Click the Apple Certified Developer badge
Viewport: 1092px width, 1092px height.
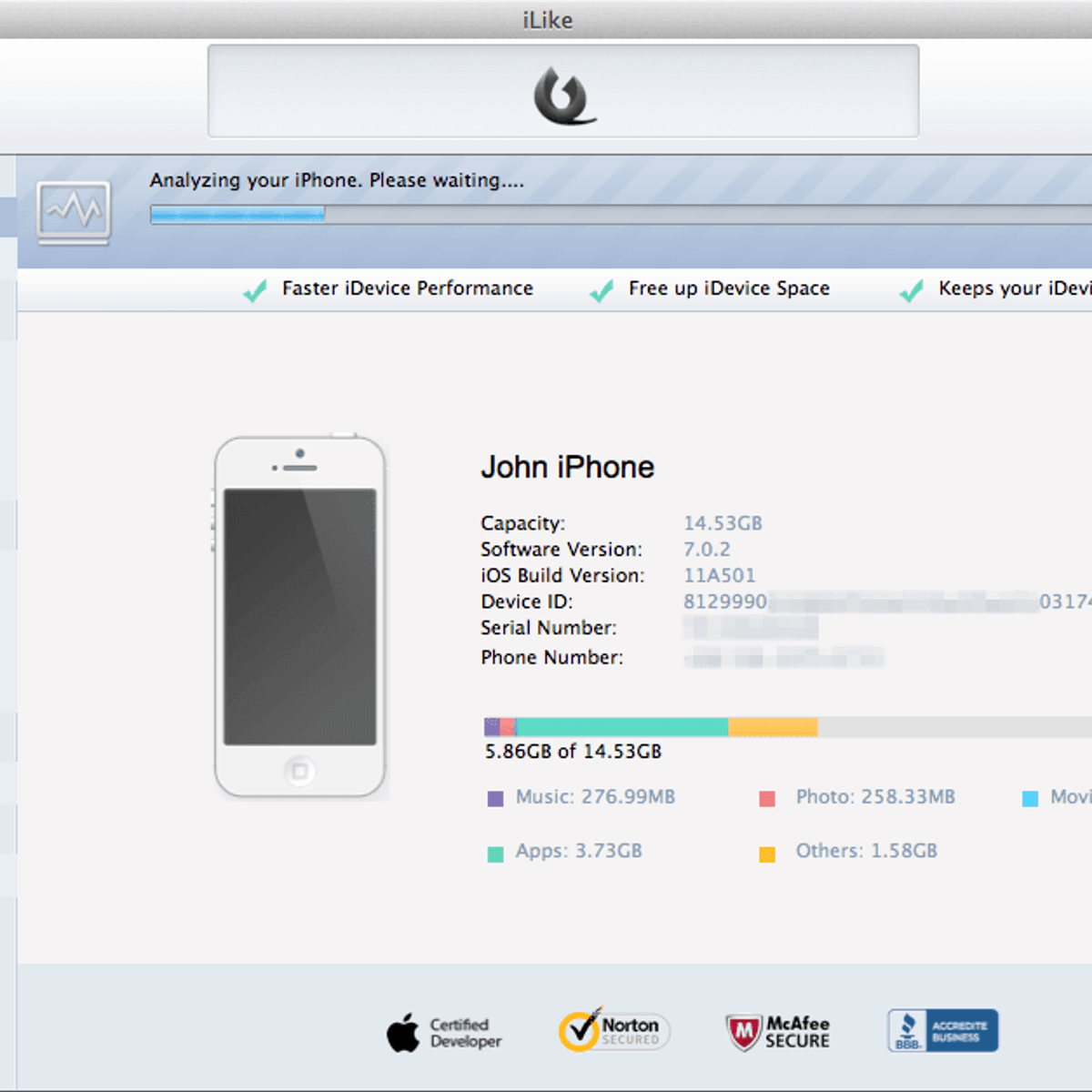444,1033
